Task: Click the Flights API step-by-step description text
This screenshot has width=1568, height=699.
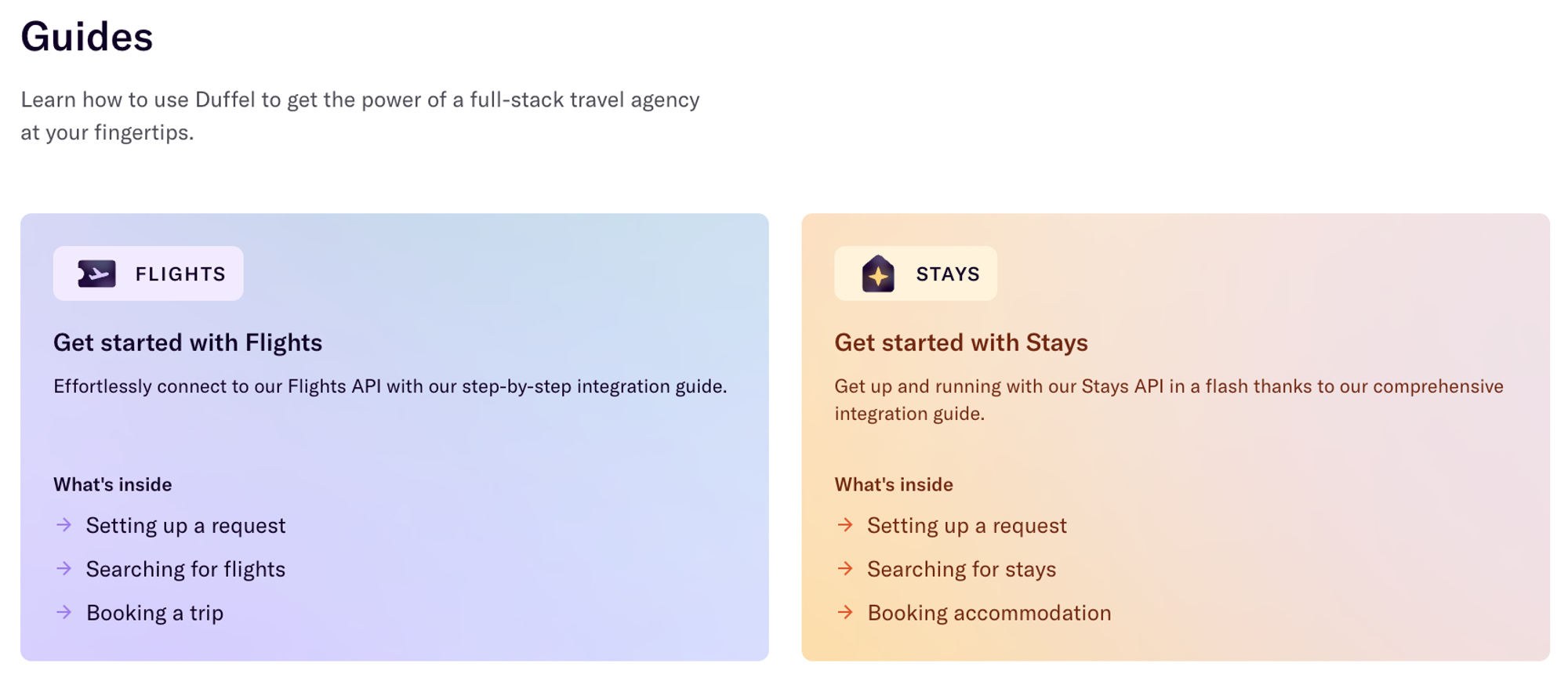Action: pyautogui.click(x=390, y=386)
